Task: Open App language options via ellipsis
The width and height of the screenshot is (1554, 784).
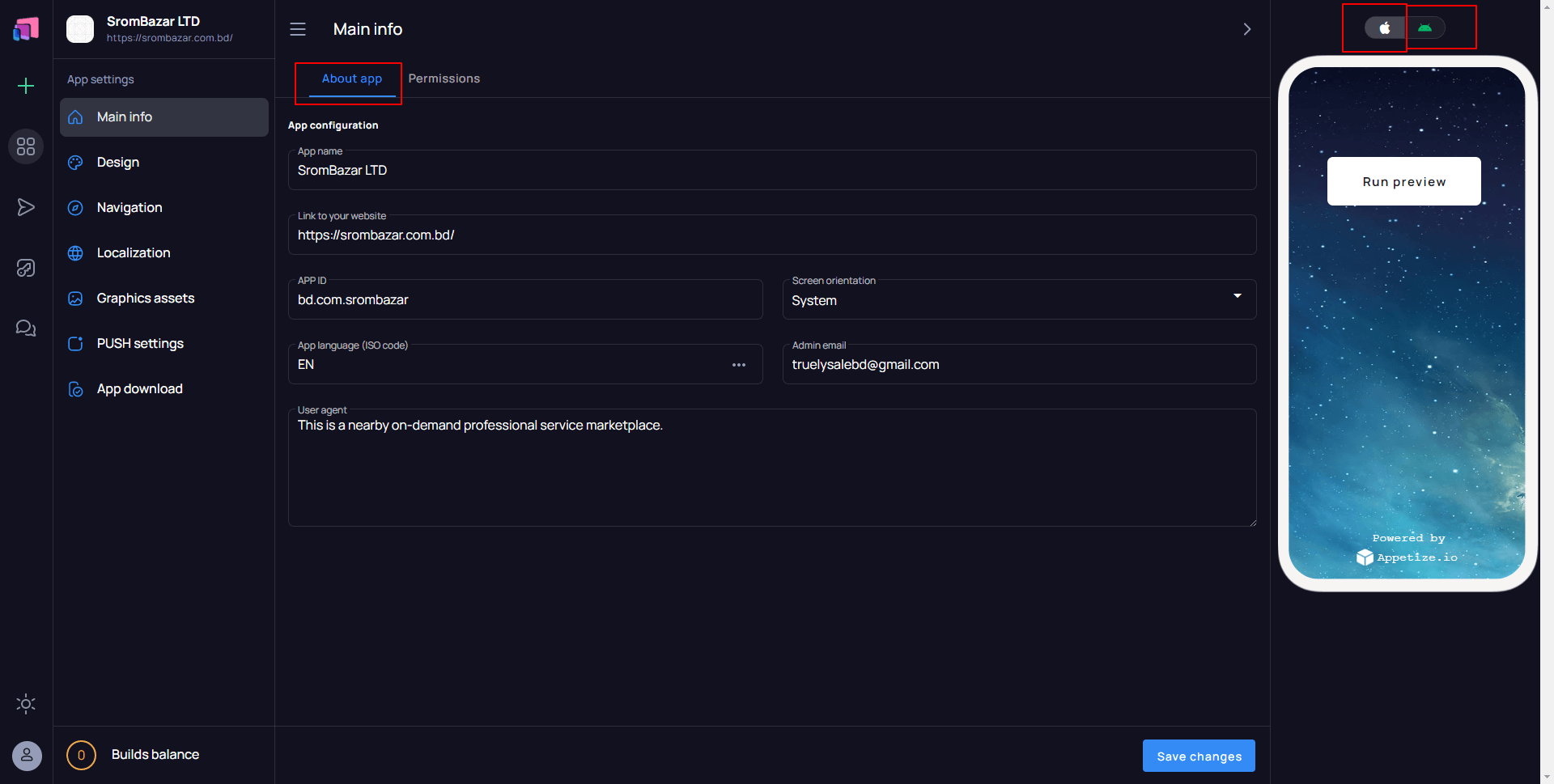Action: tap(739, 364)
